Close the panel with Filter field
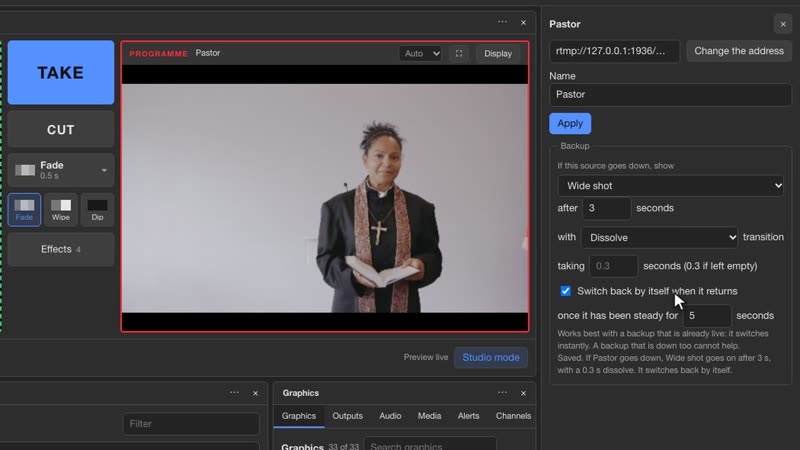800x450 pixels. tap(256, 393)
